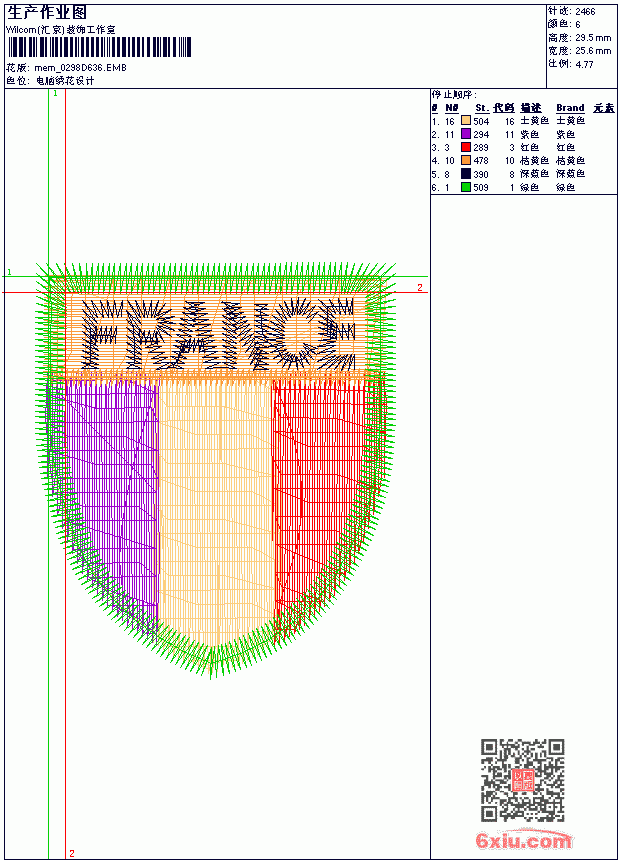Viewport: 620px width, 860px height.
Task: Click stitch value 509 in row 6
Action: (x=481, y=188)
